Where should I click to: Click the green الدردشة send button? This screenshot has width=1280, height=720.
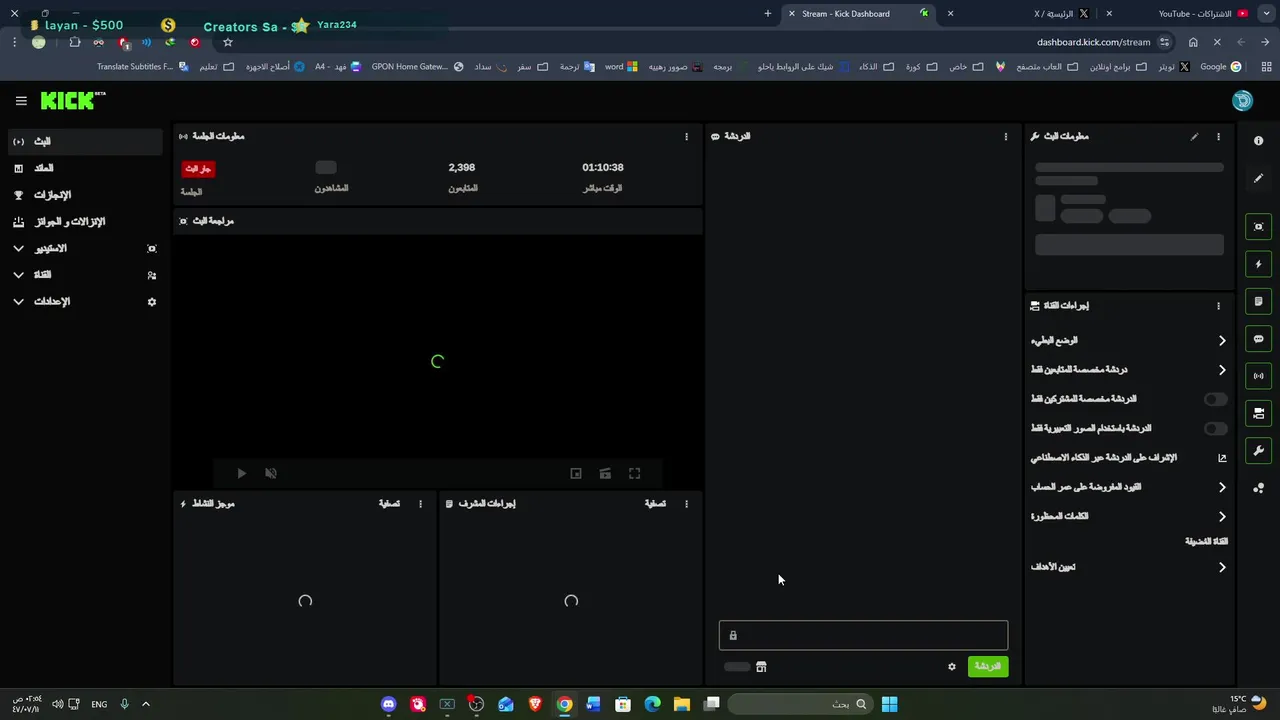tap(988, 667)
